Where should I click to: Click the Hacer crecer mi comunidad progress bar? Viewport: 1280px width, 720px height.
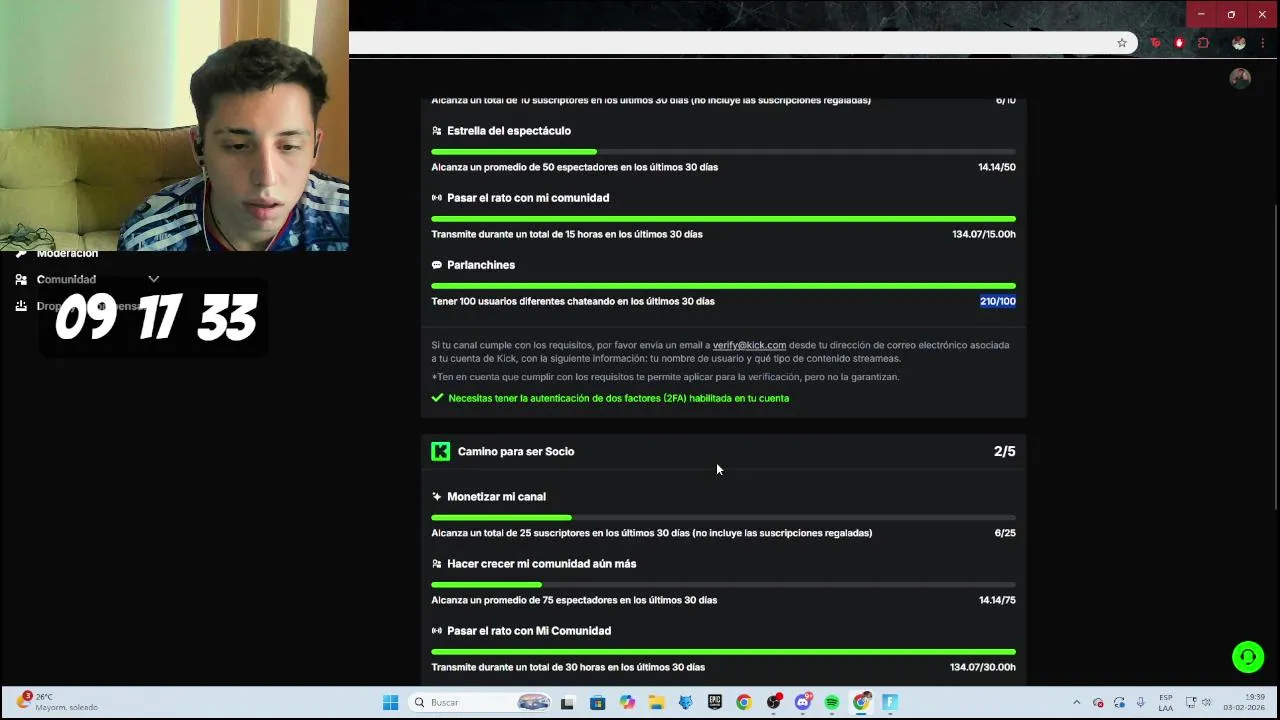click(x=723, y=585)
